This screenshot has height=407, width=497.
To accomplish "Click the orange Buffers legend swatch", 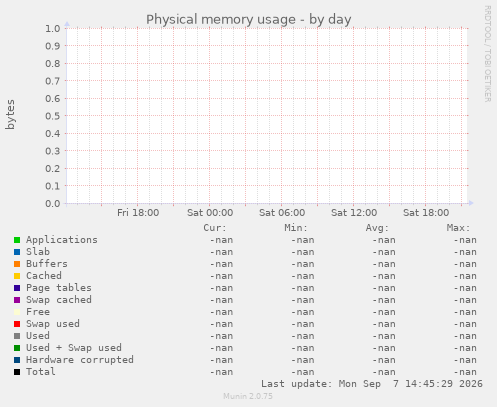I will click(17, 264).
